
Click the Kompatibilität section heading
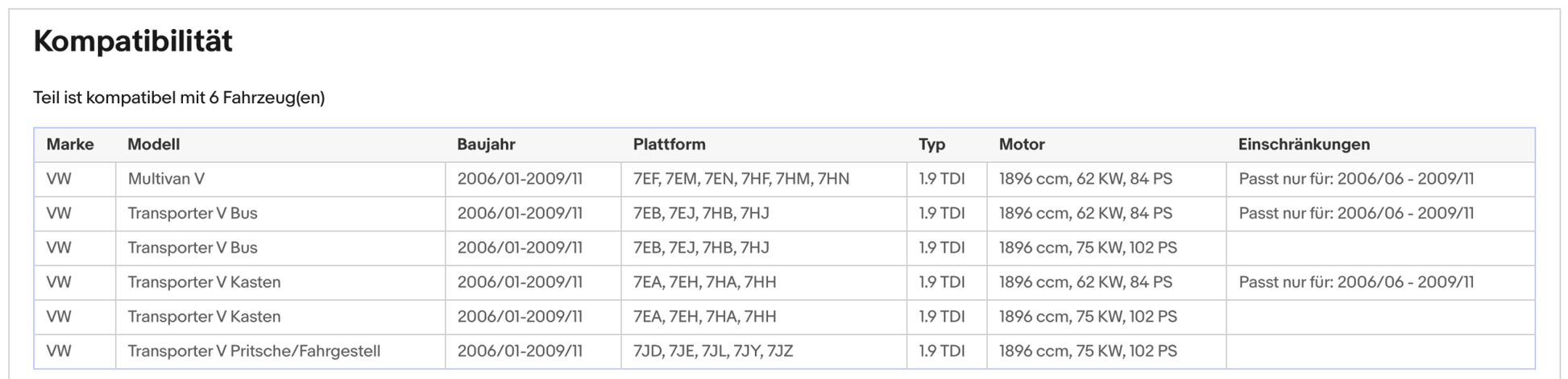coord(133,41)
